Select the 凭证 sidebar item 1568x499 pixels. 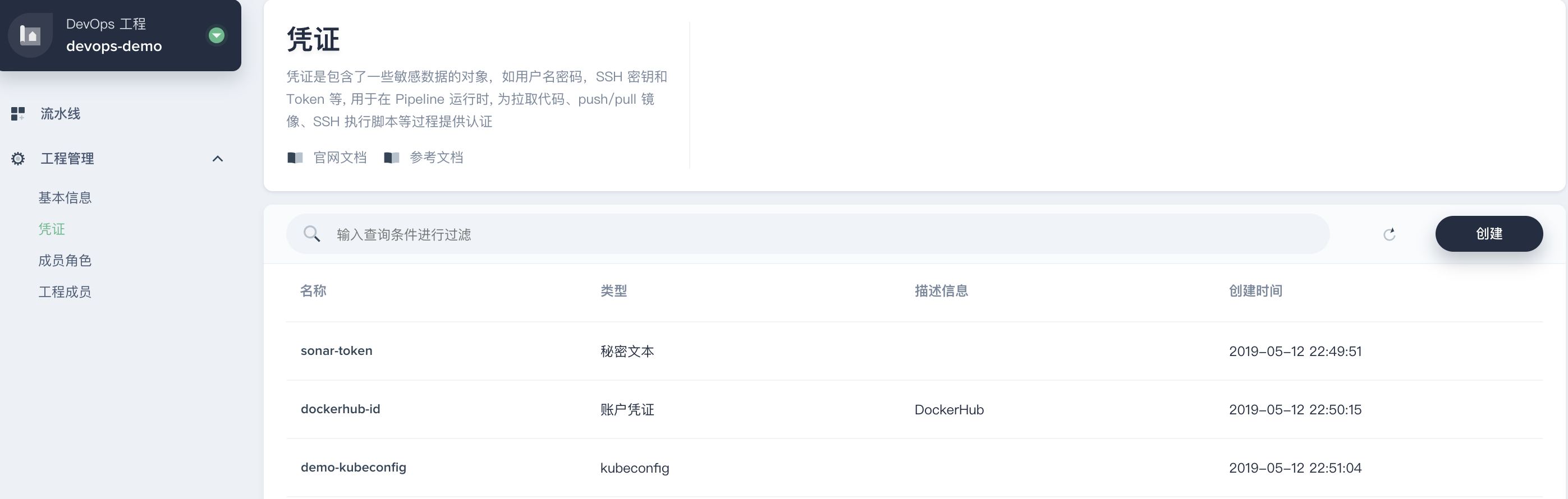click(52, 229)
